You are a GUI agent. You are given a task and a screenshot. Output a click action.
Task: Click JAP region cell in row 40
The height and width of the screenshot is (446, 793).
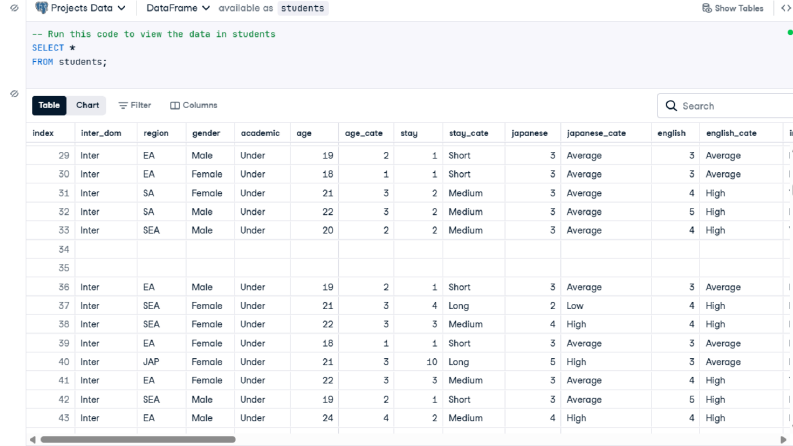(162, 362)
